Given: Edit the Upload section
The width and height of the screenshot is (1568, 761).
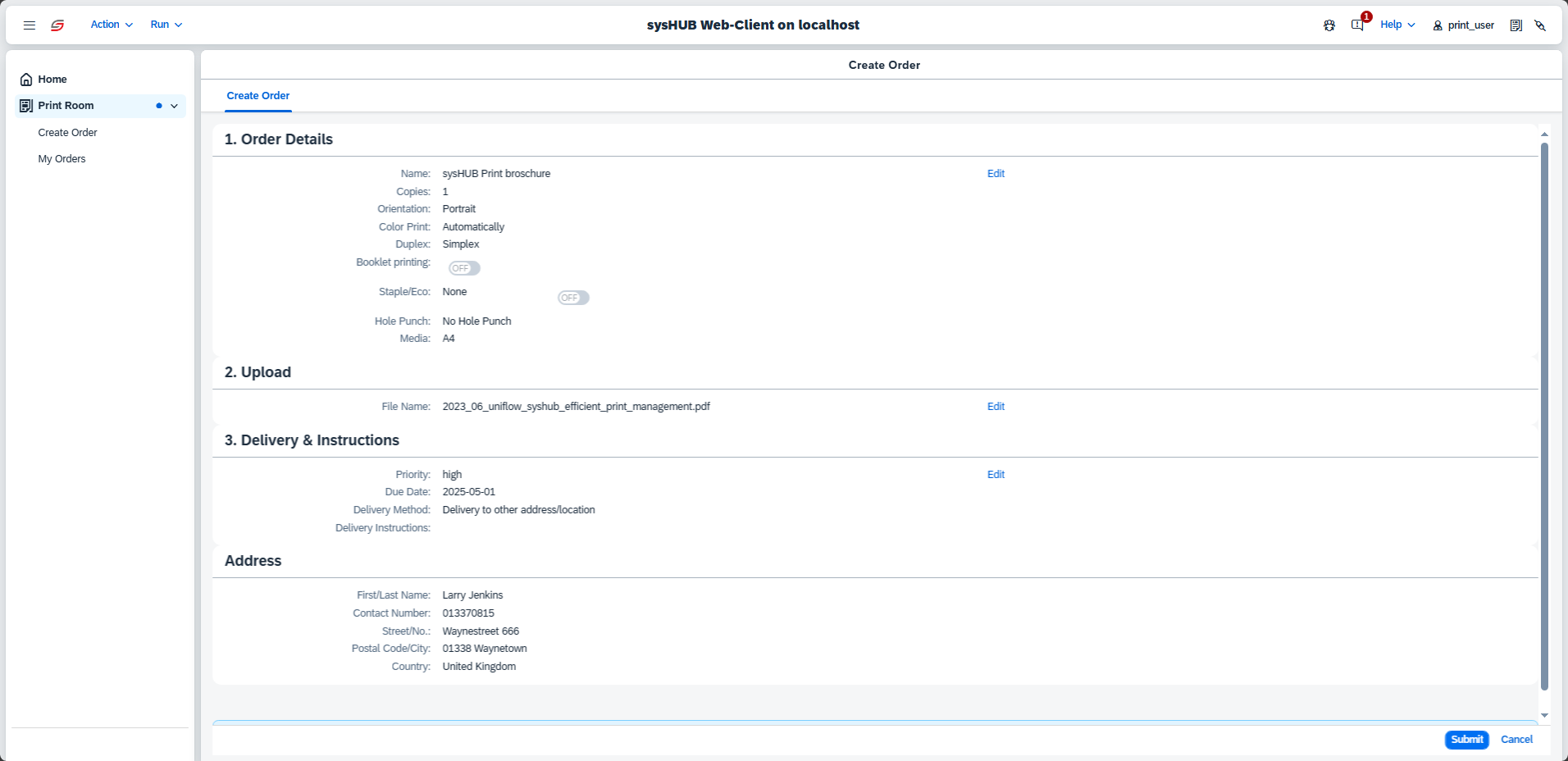Looking at the screenshot, I should click(996, 407).
